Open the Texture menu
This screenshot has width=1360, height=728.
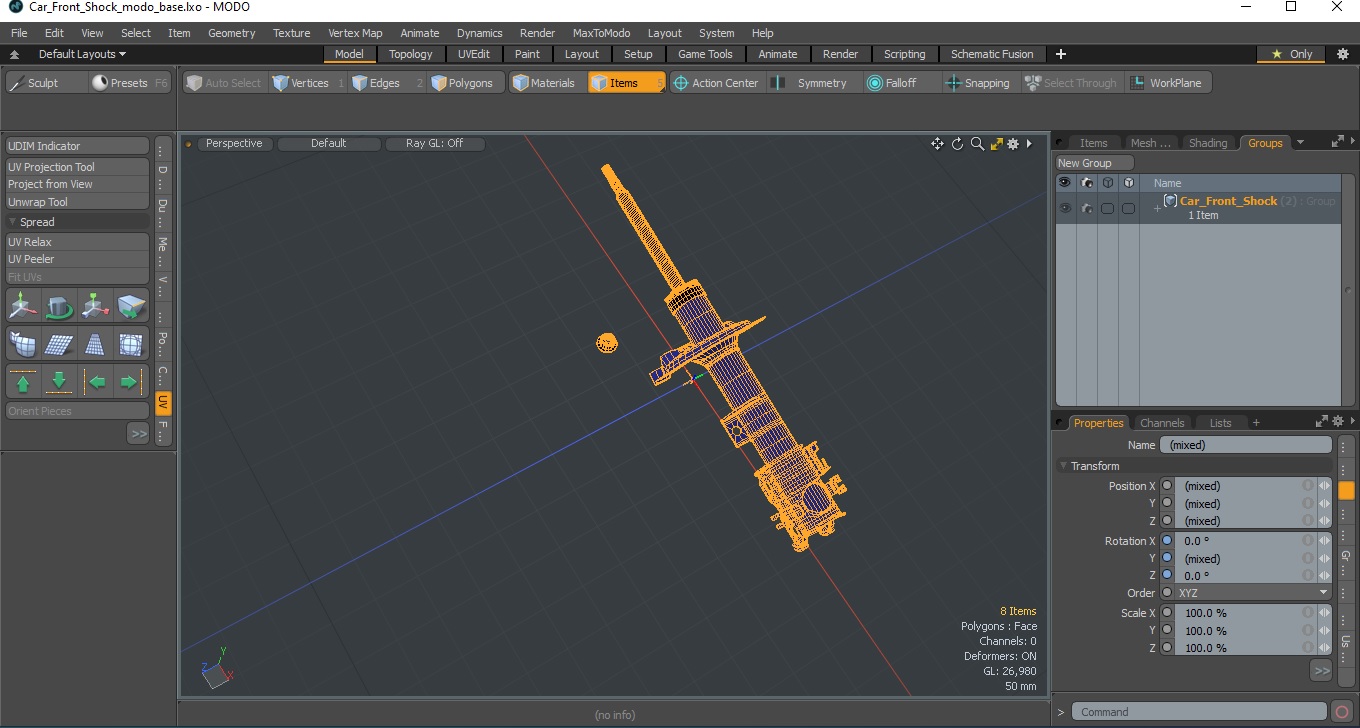click(292, 33)
